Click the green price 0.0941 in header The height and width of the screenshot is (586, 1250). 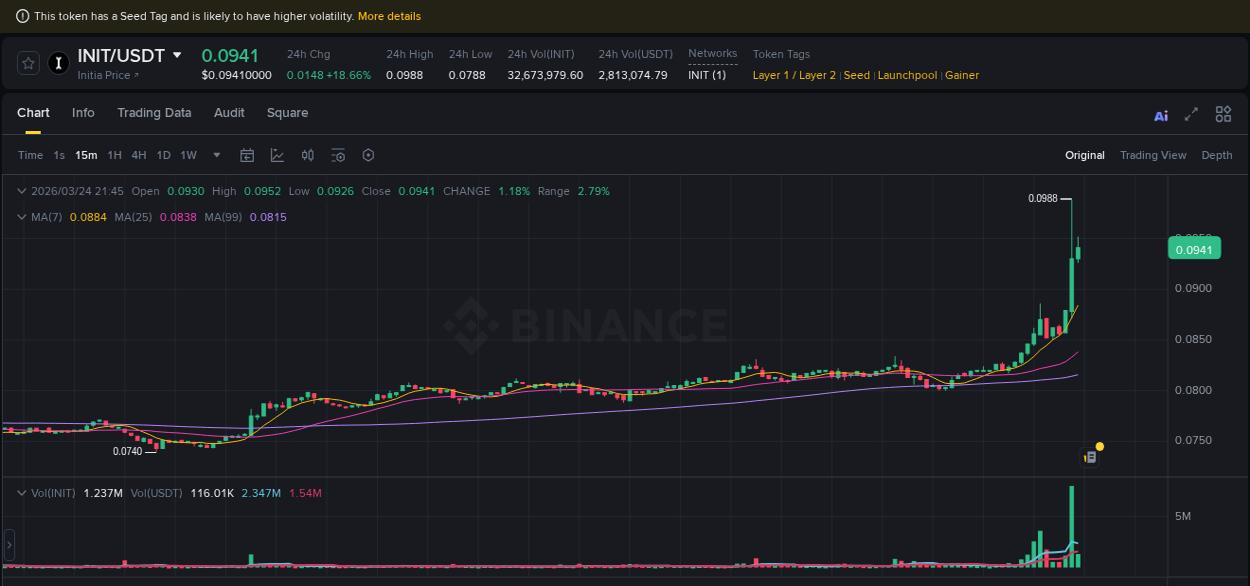tap(230, 55)
